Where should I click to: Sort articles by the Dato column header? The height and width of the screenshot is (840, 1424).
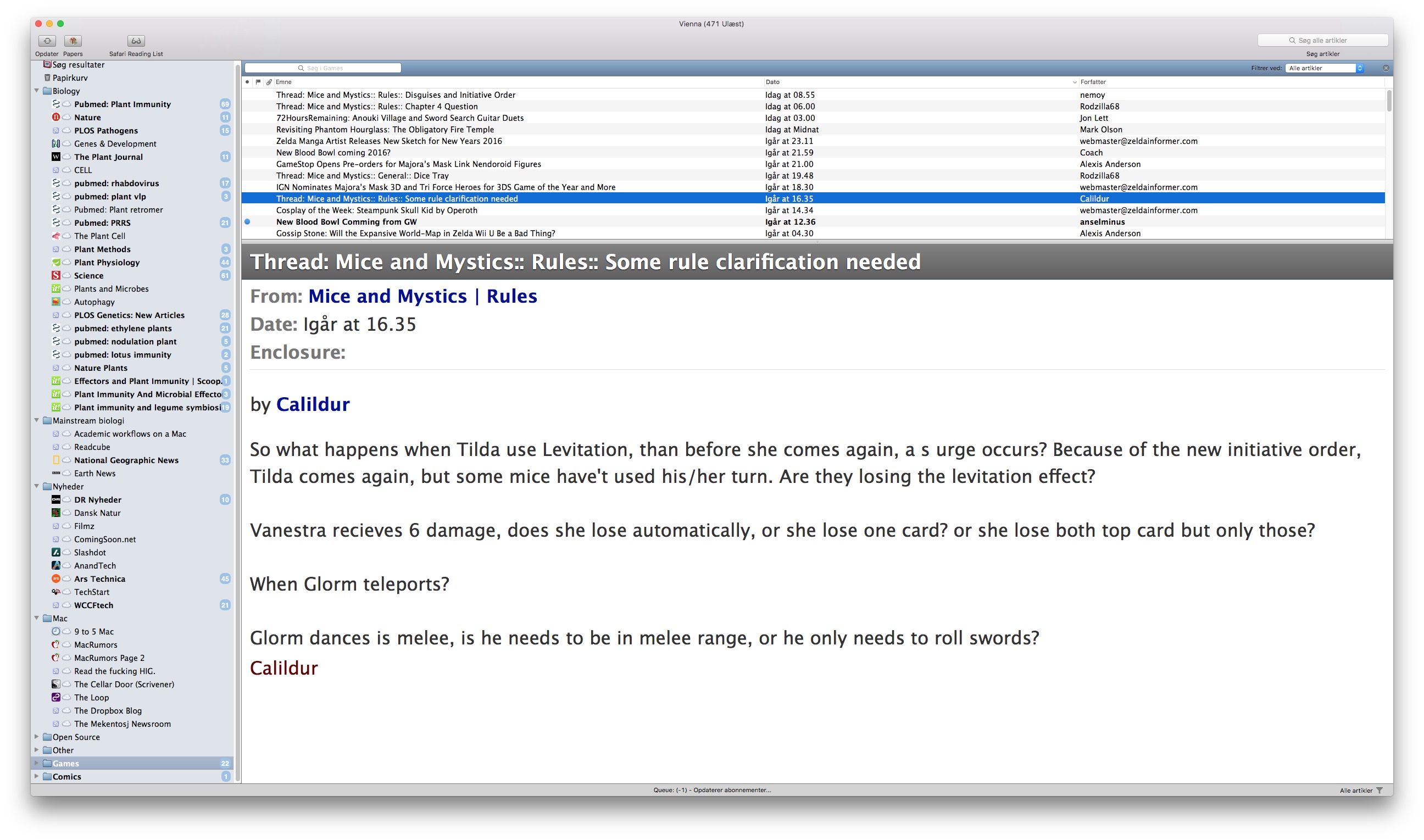pyautogui.click(x=772, y=82)
